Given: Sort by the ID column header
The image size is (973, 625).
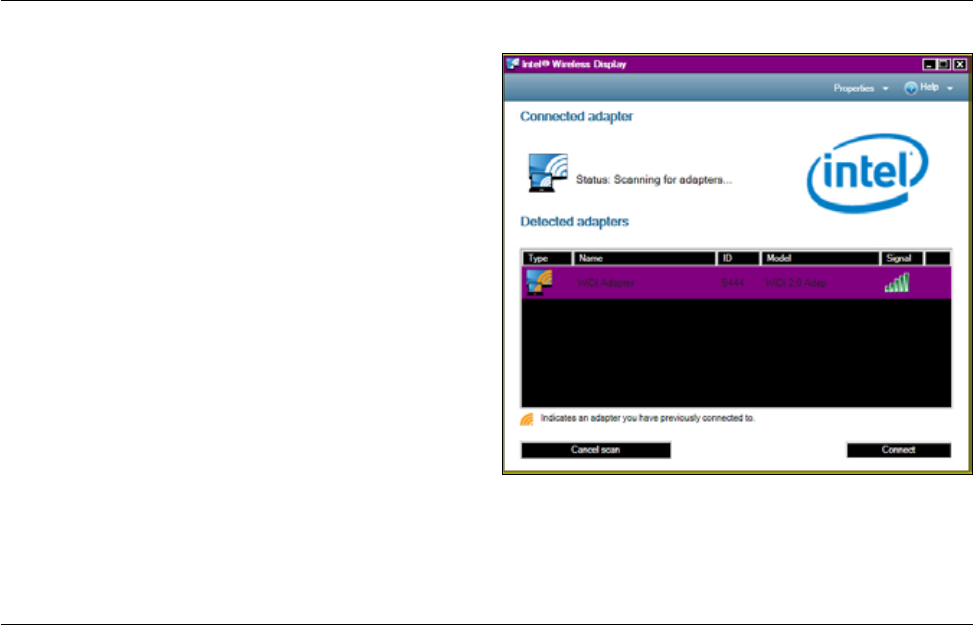Looking at the screenshot, I should [738, 258].
